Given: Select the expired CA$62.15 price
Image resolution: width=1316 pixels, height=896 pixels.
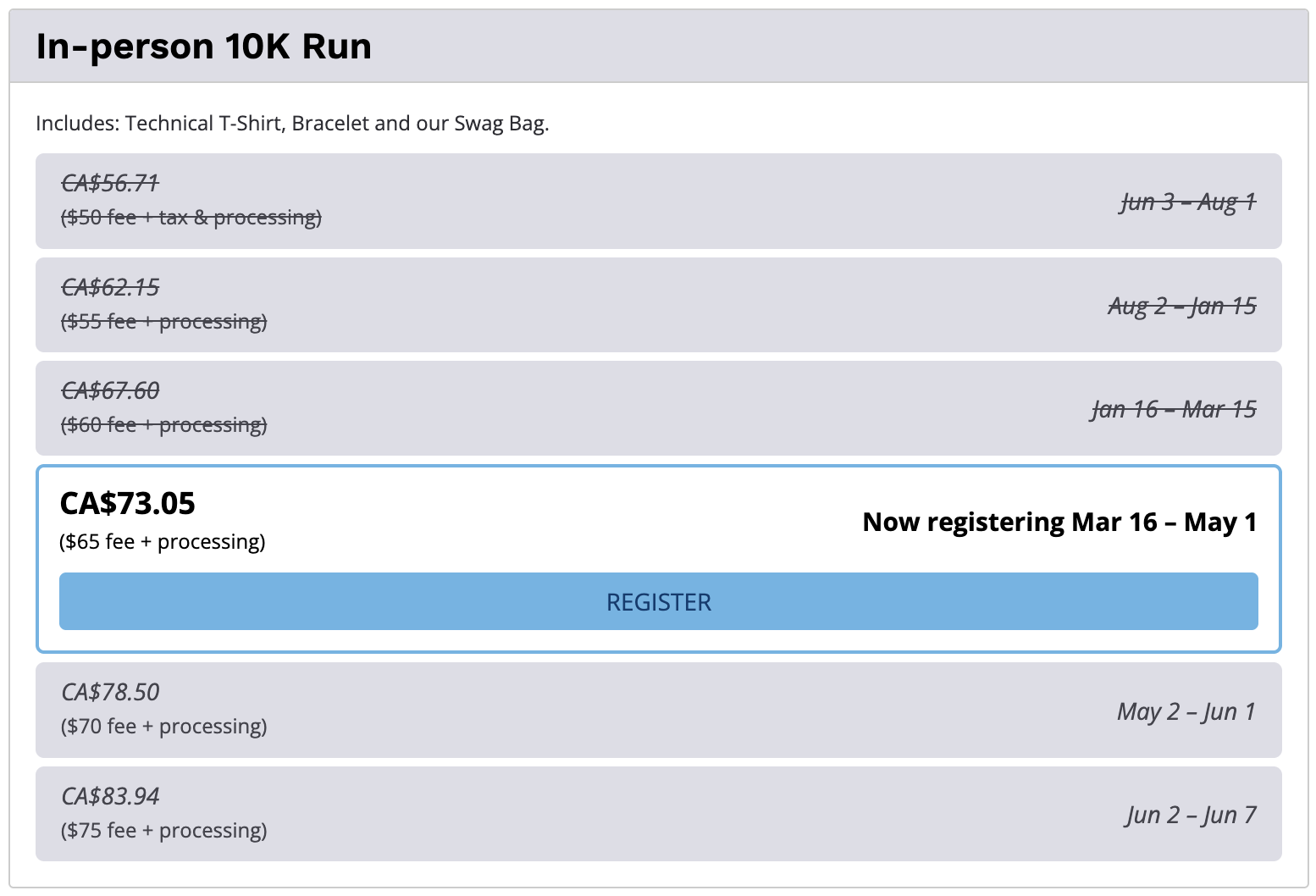Looking at the screenshot, I should (x=110, y=287).
